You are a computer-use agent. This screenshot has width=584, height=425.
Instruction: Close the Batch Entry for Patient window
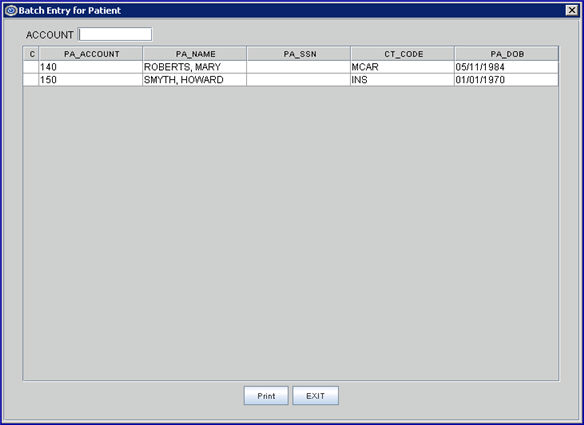(x=571, y=10)
